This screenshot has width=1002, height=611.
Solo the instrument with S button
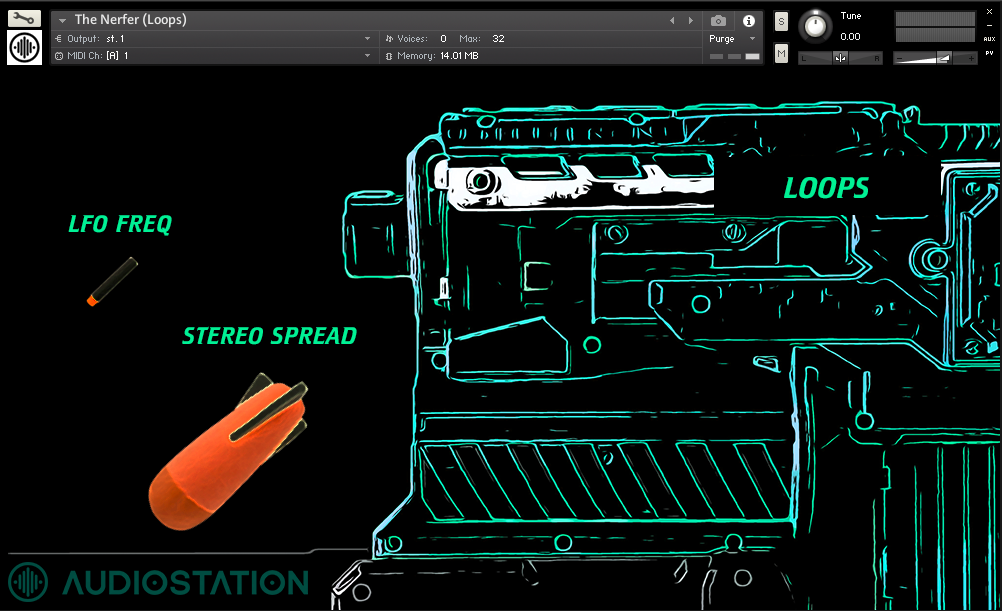781,22
